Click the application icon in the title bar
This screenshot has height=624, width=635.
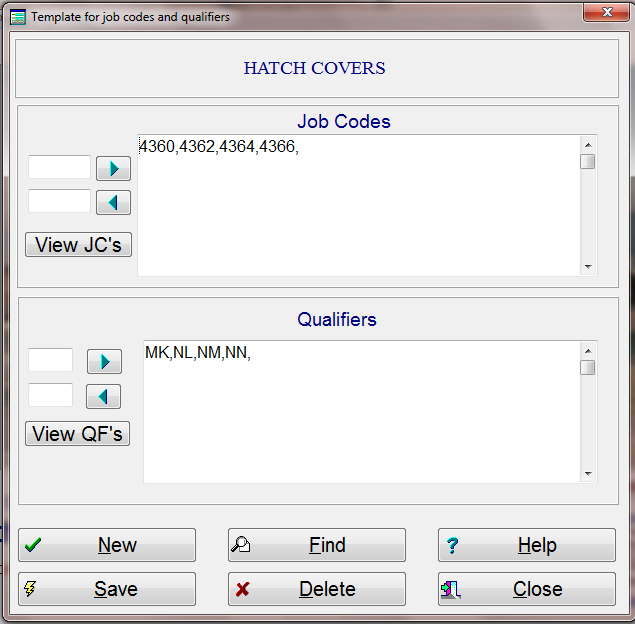18,17
